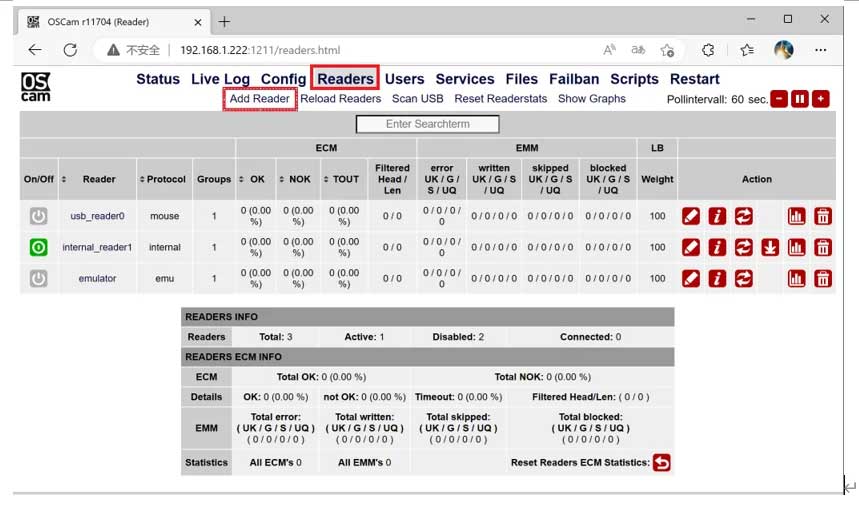Enable the usb_reader0 reader

tap(38, 216)
